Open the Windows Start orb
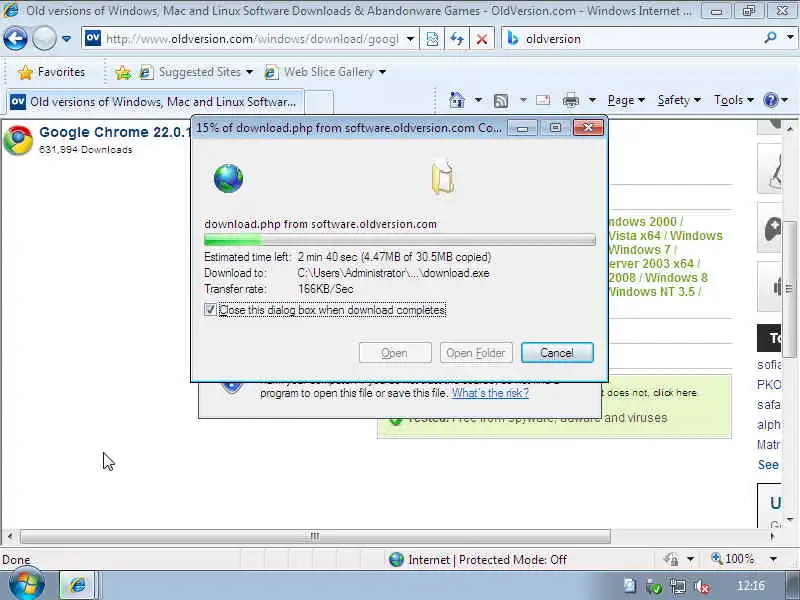This screenshot has height=600, width=800. 26,585
